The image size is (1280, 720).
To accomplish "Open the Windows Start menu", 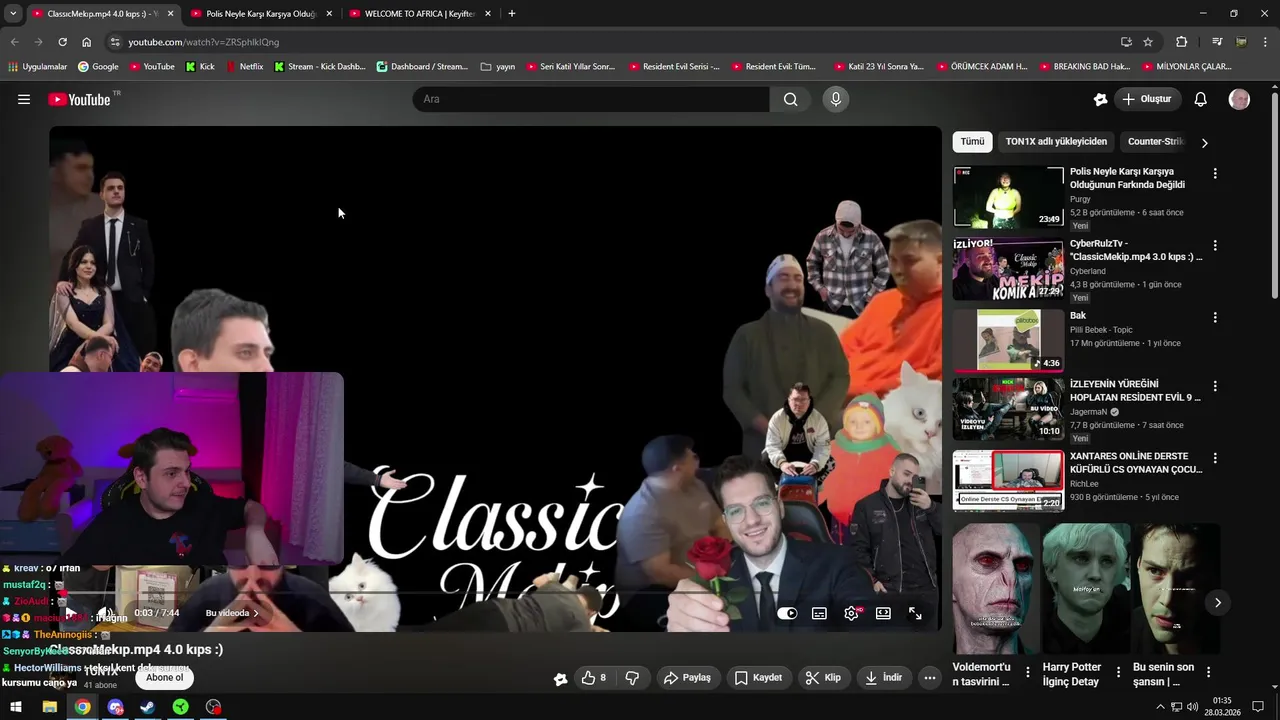I will point(16,707).
